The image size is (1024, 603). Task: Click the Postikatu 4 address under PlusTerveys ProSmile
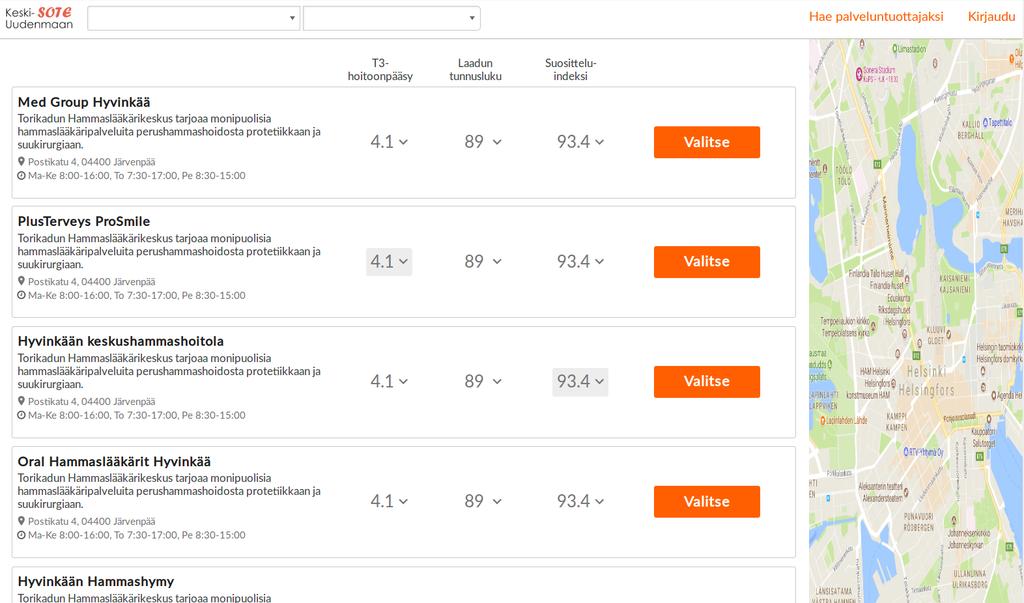[x=91, y=282]
